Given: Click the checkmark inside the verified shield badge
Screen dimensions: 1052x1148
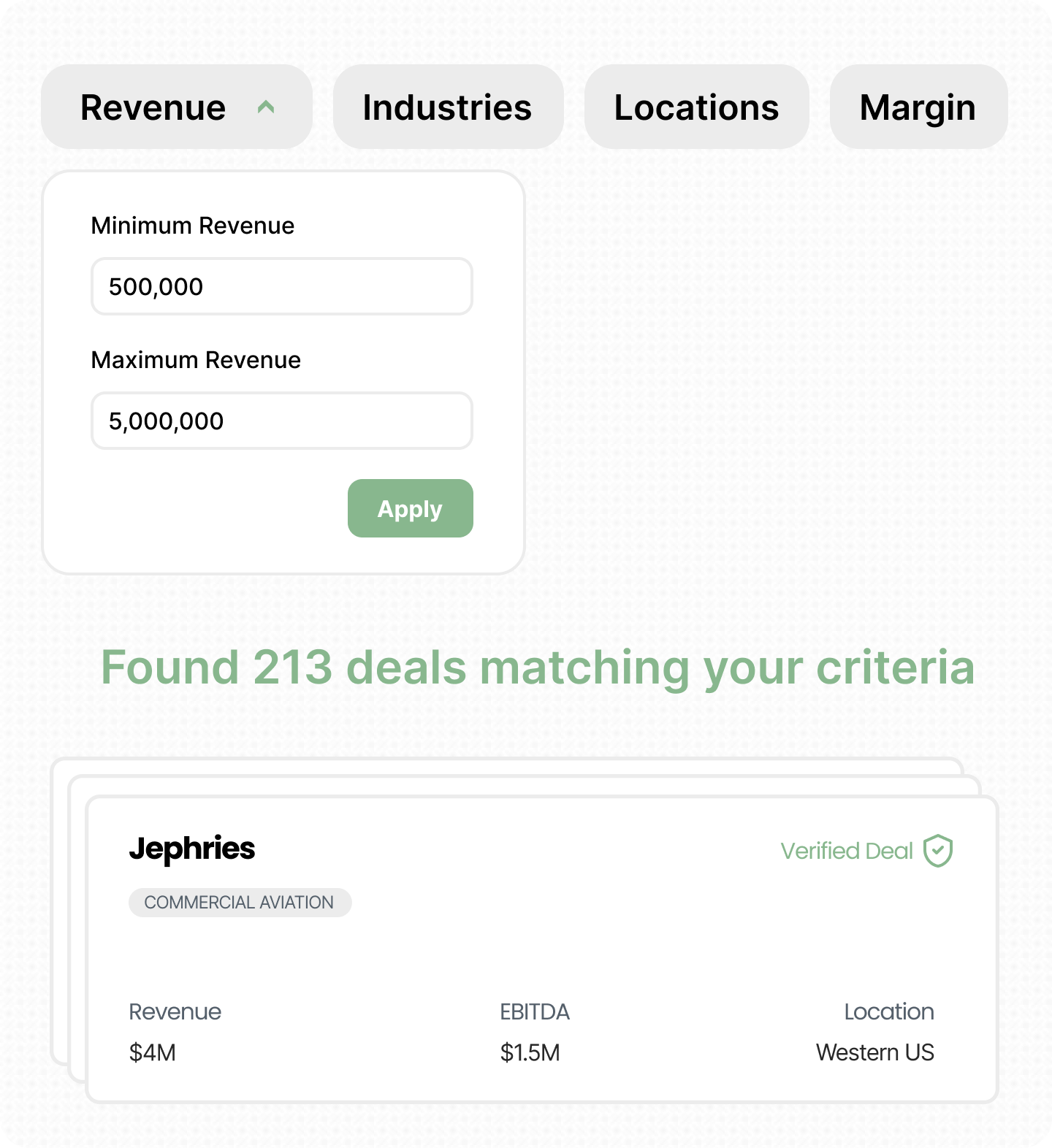Looking at the screenshot, I should [938, 850].
